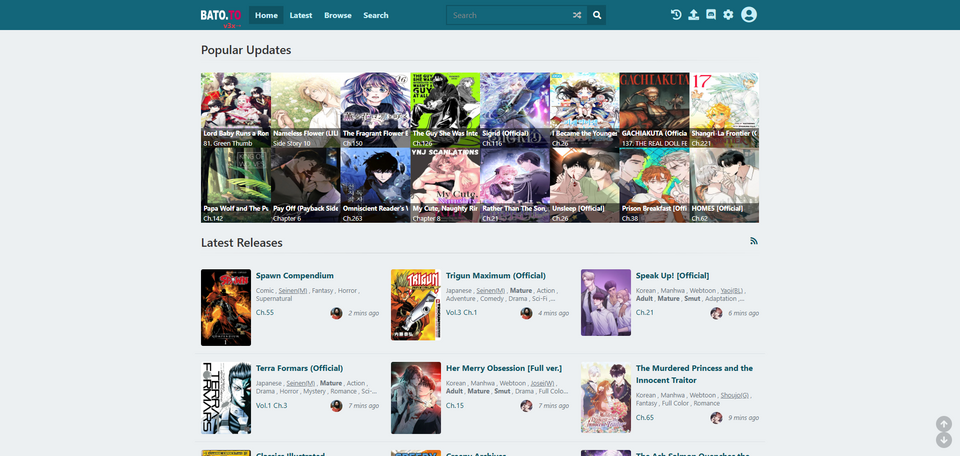Viewport: 960px width, 456px height.
Task: Open Lord Baby Runs a Romance thumbnail
Action: pos(236,110)
